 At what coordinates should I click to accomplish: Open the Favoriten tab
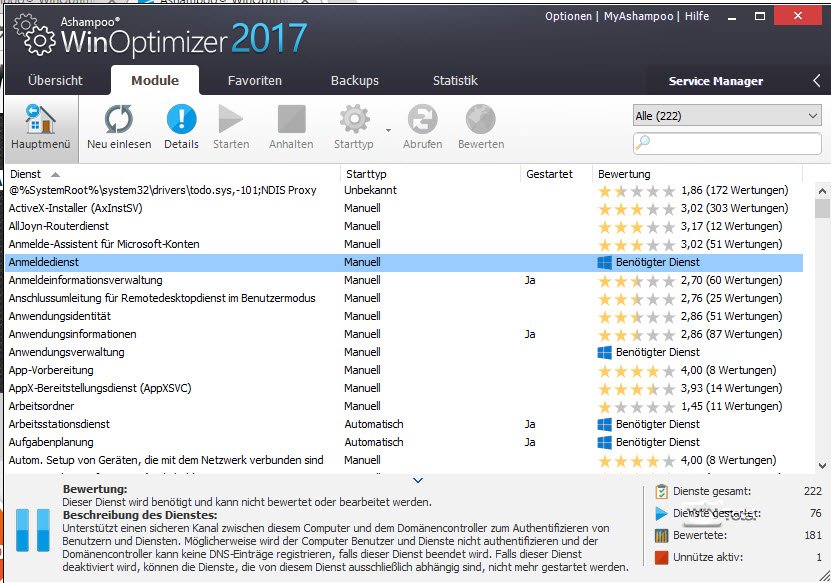click(254, 81)
